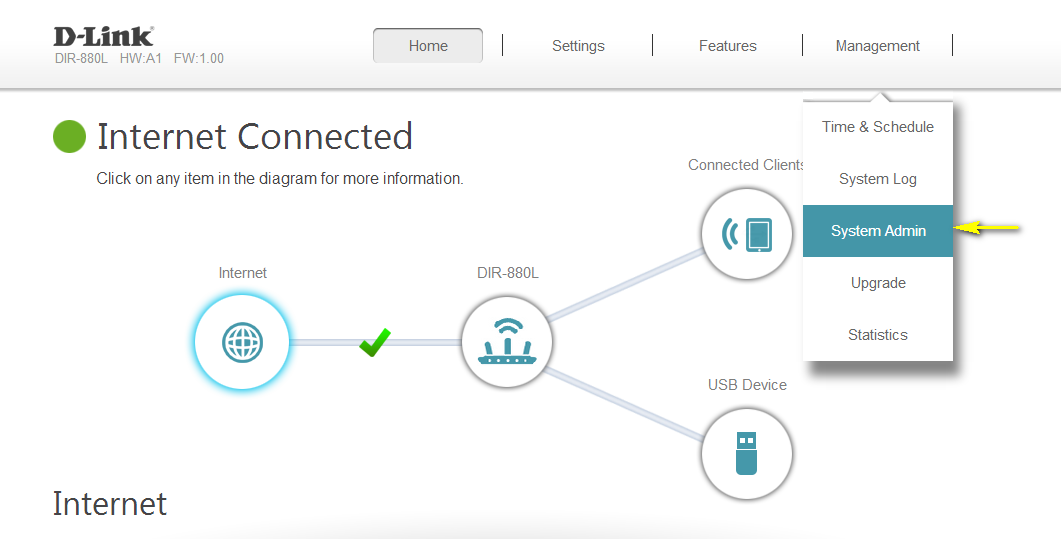Switch to the Home tab

point(428,46)
